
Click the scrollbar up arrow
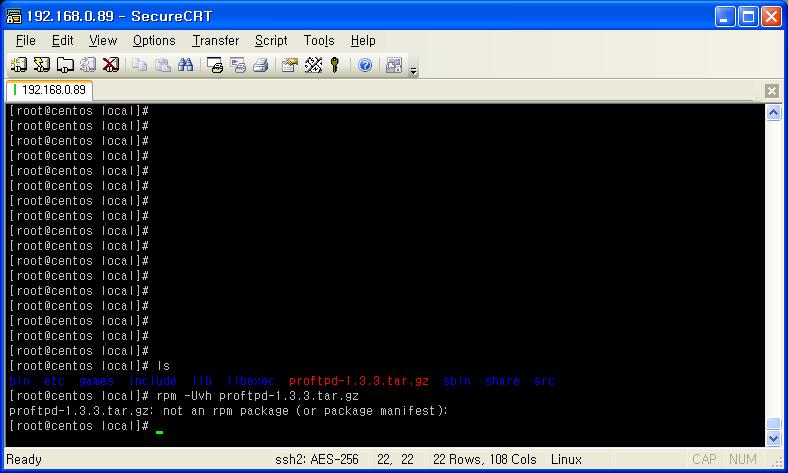tap(773, 113)
